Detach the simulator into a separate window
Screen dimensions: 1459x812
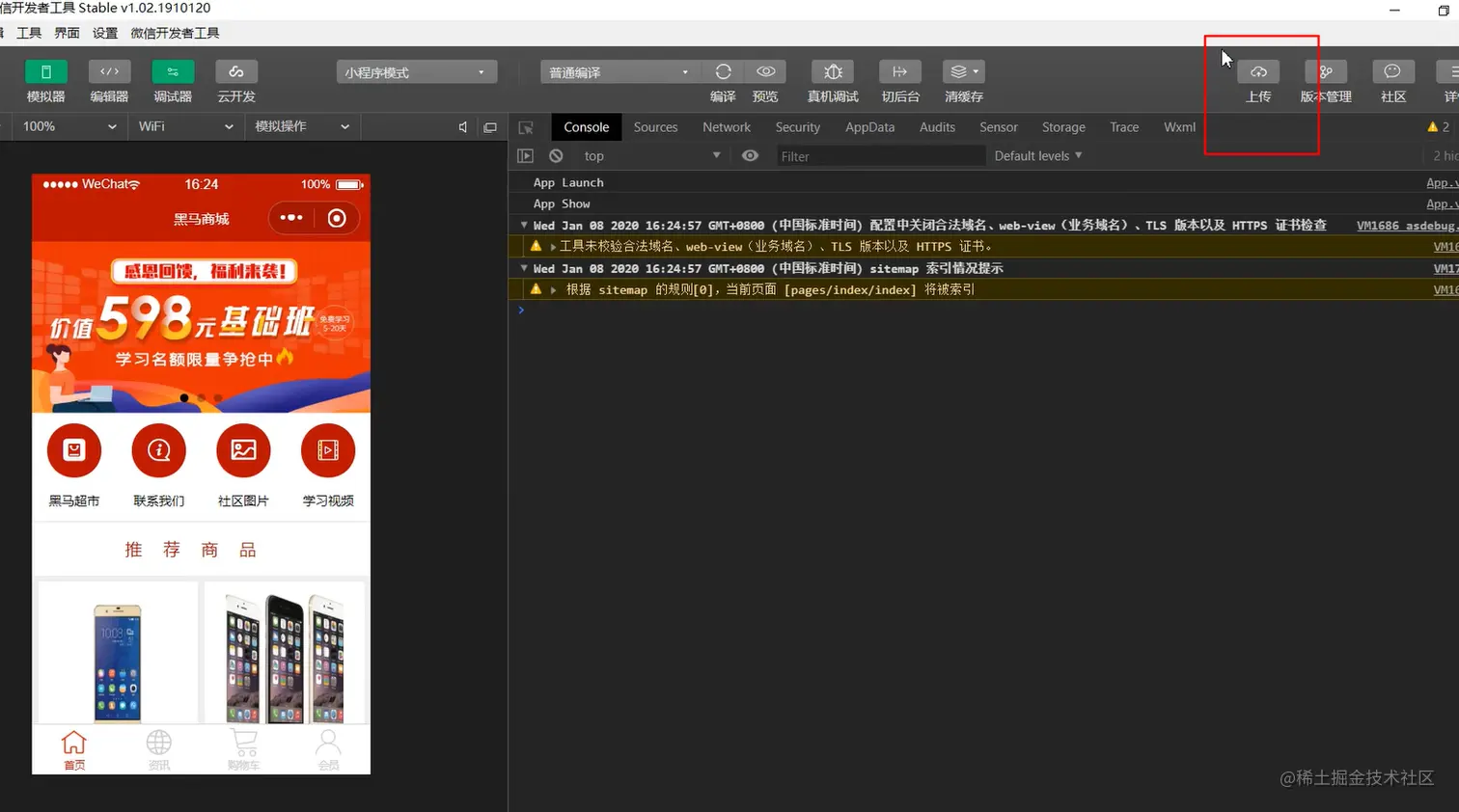coord(490,127)
